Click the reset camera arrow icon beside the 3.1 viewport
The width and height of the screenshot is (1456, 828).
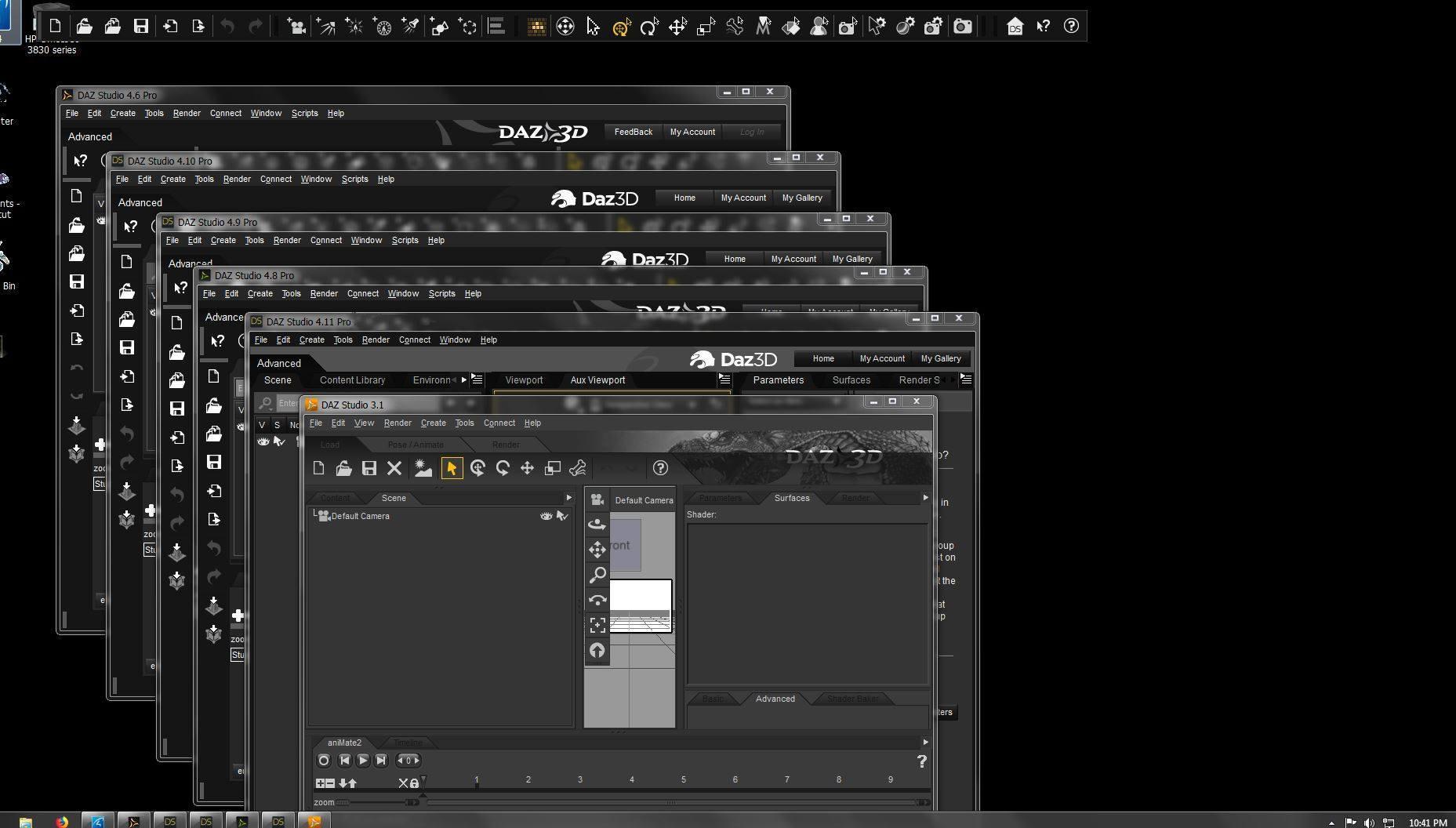coord(597,651)
